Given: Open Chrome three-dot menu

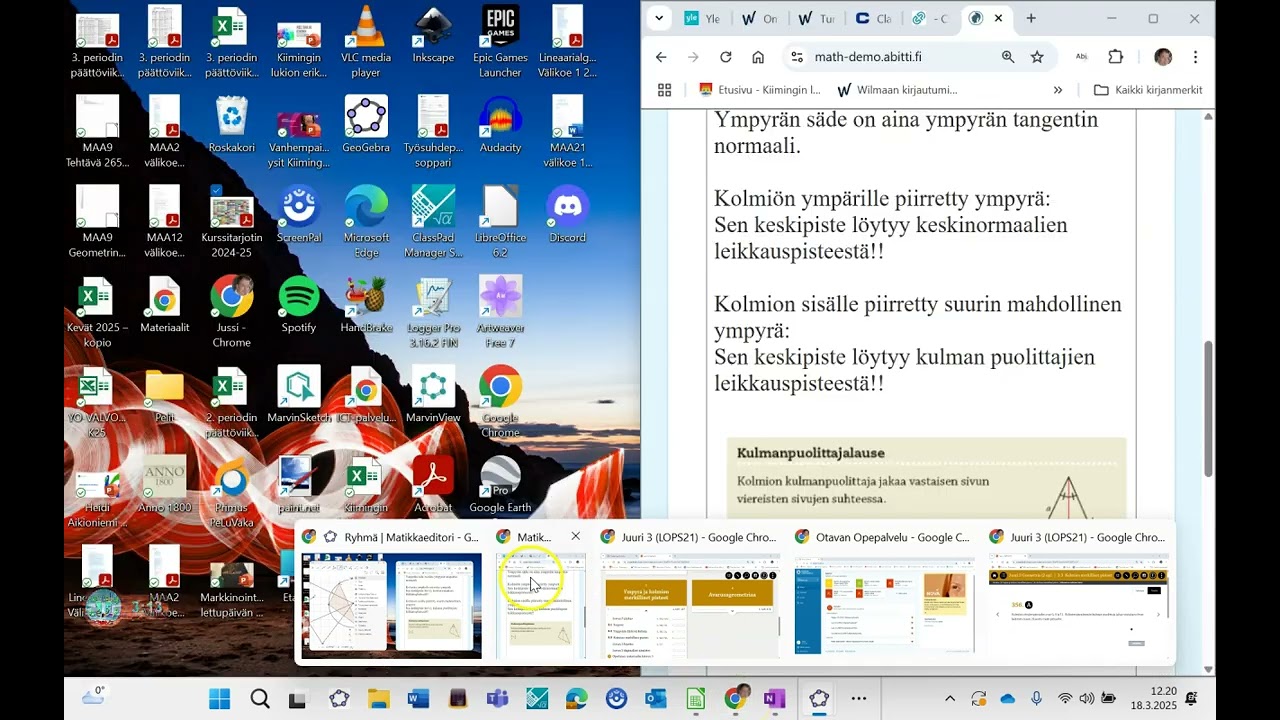Looking at the screenshot, I should tap(1195, 57).
